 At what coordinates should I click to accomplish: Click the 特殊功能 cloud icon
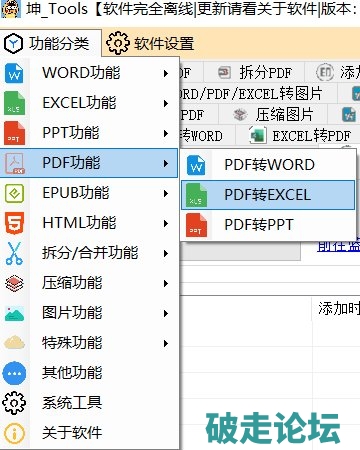[14, 342]
